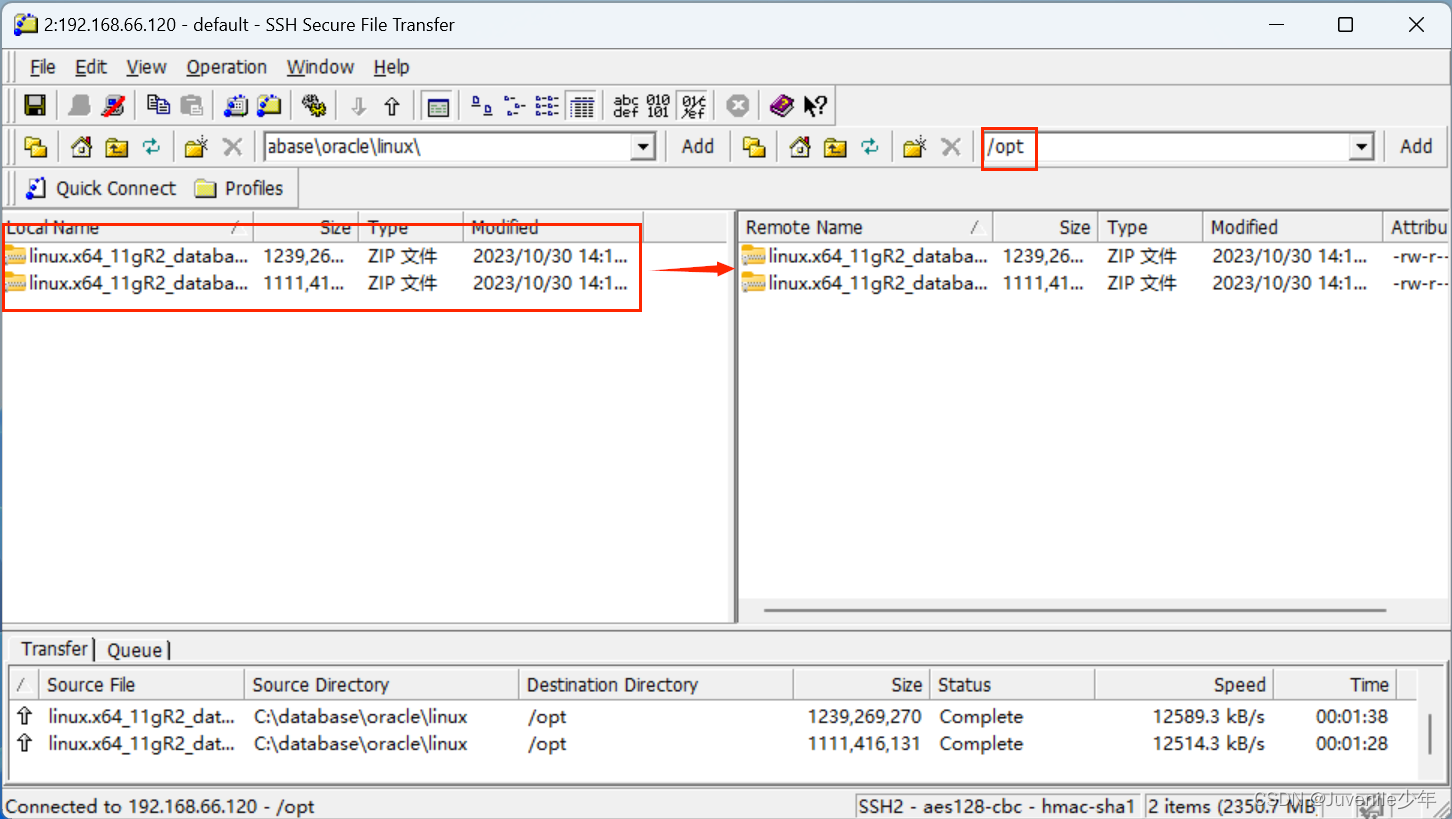
Task: Open the View menu
Action: (146, 67)
